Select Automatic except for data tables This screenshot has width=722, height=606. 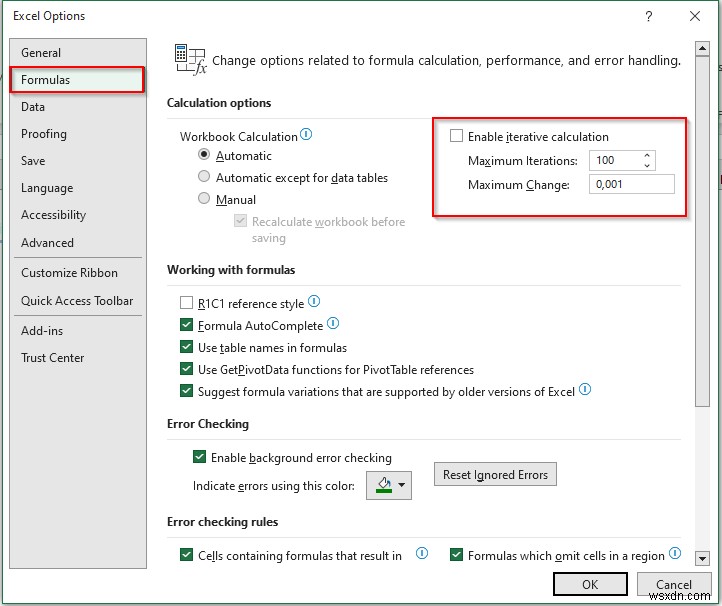[204, 176]
